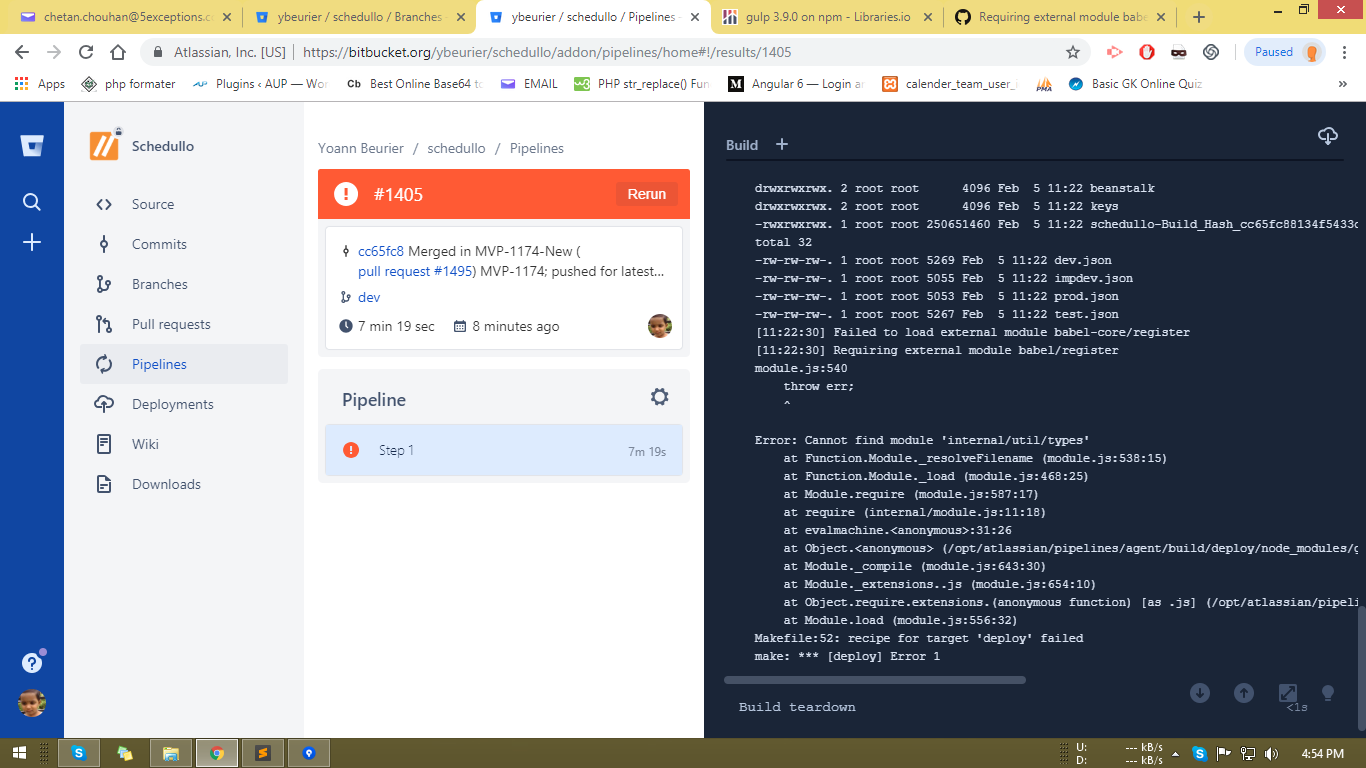Open Pull requests in repository navigation
This screenshot has width=1366, height=768.
click(x=184, y=324)
